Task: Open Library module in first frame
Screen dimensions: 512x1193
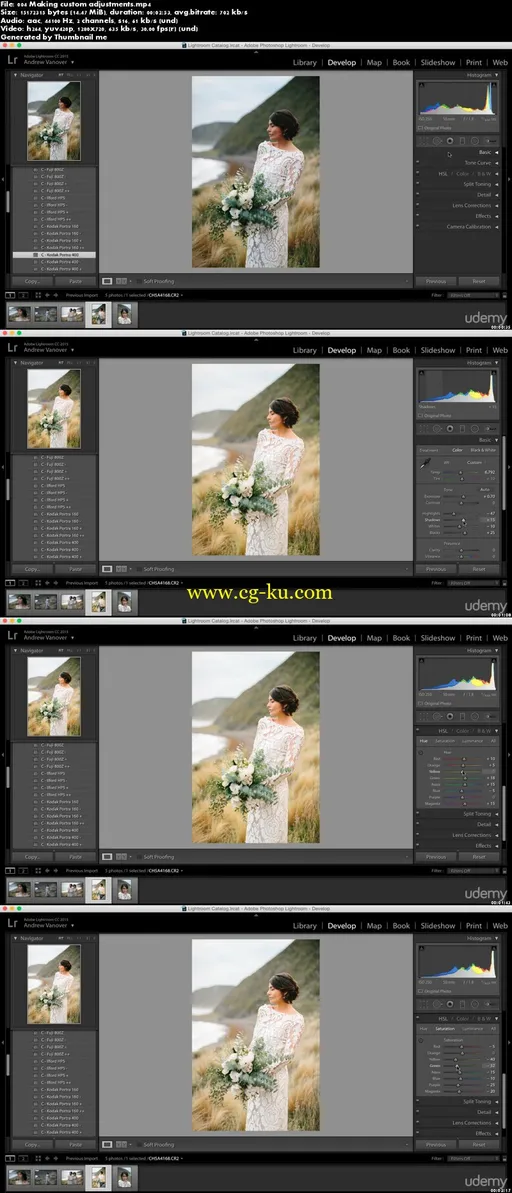Action: 304,62
